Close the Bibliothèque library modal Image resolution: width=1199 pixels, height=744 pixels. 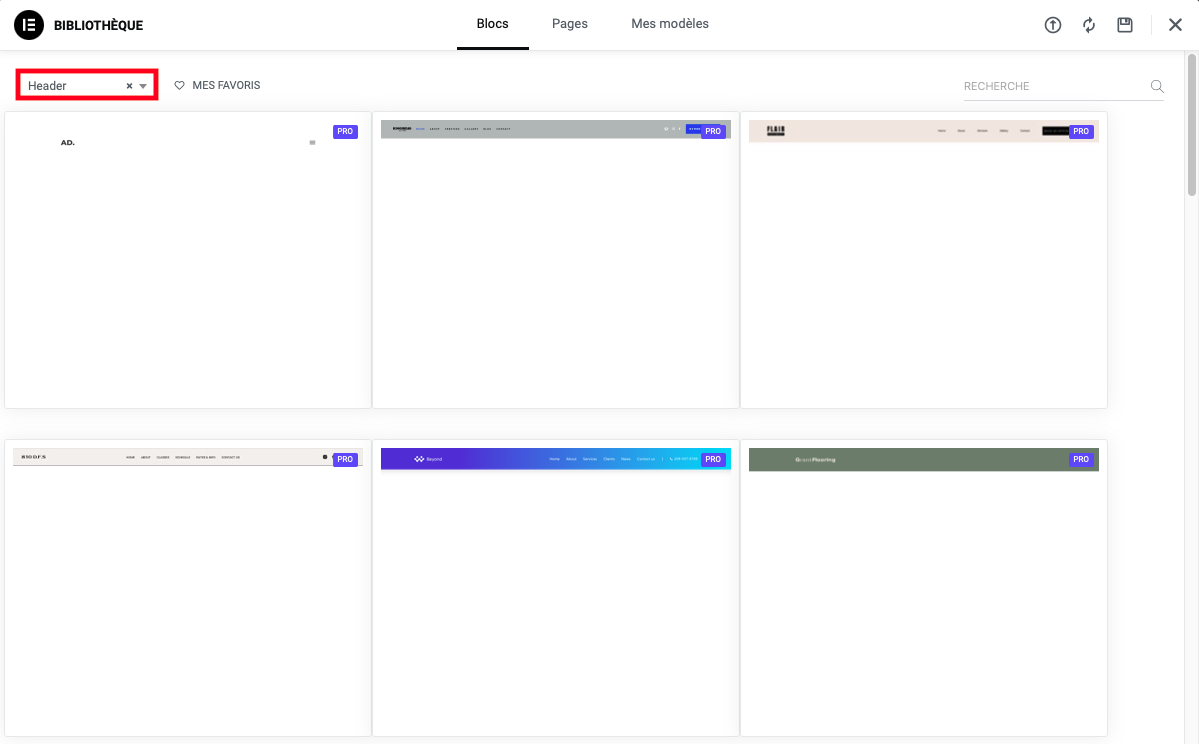click(x=1175, y=25)
